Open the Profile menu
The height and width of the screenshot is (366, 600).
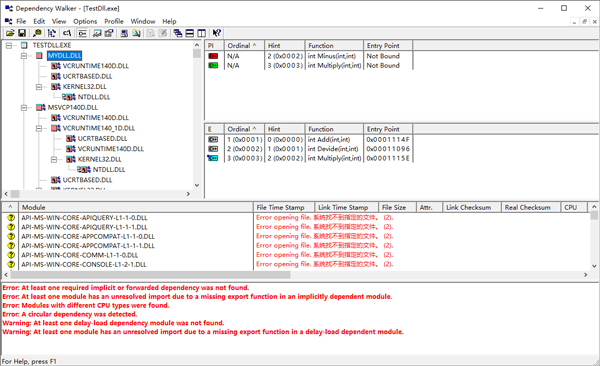tap(114, 21)
